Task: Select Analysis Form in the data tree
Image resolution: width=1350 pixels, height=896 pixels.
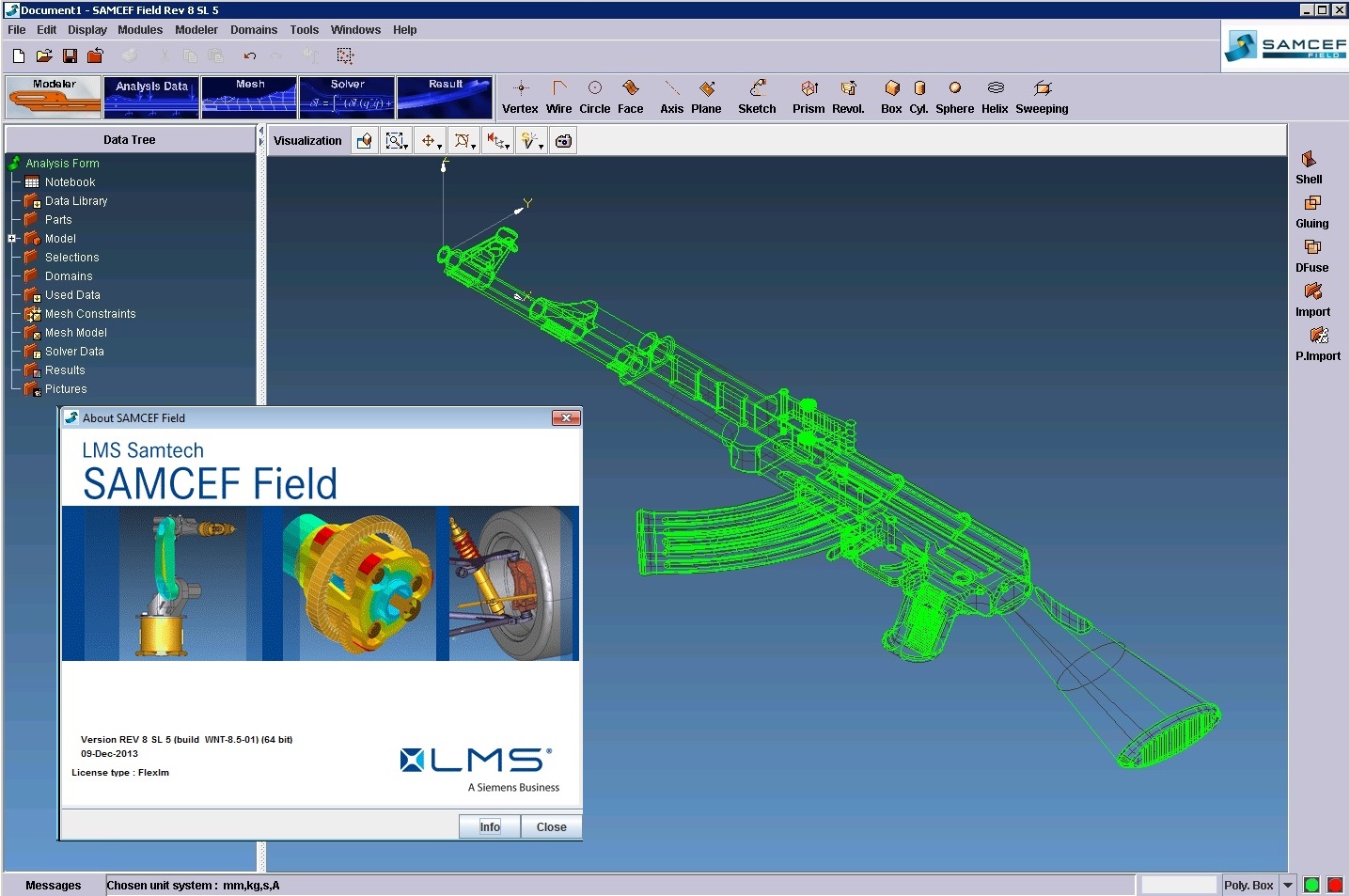Action: click(x=62, y=164)
